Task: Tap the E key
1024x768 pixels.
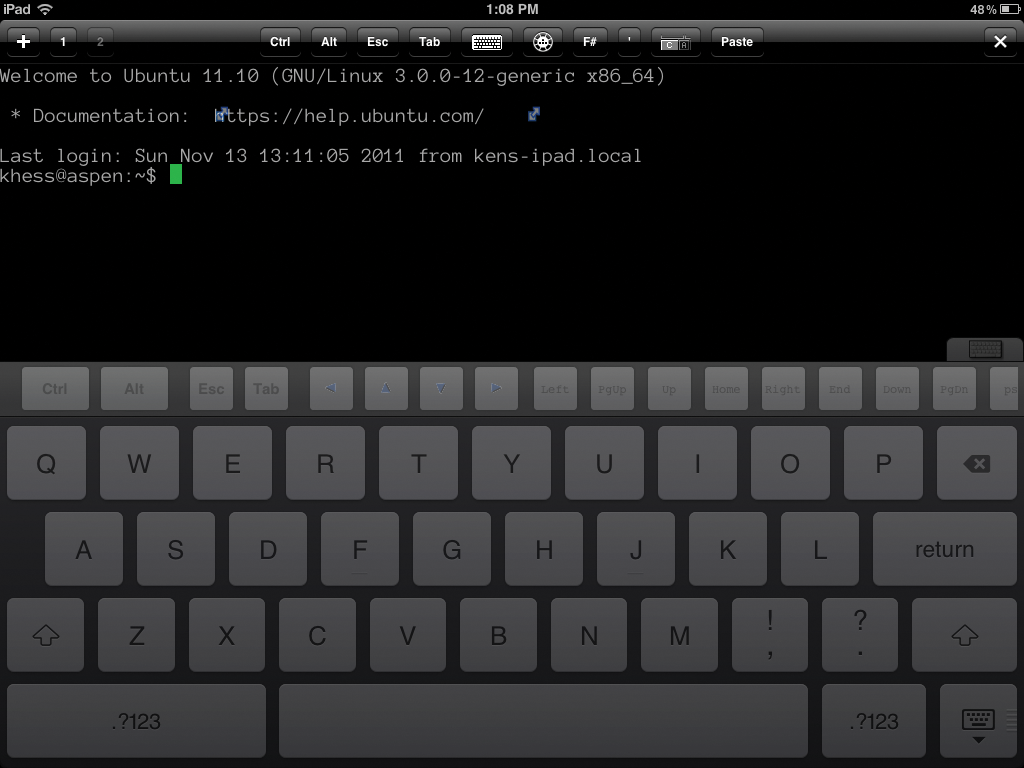Action: point(232,463)
